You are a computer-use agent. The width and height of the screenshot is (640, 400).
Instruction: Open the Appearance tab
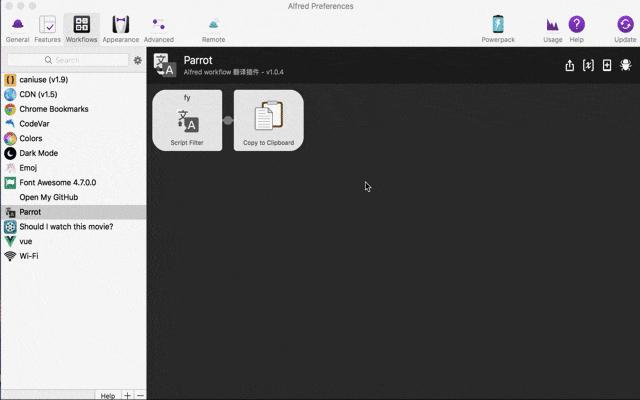click(121, 29)
